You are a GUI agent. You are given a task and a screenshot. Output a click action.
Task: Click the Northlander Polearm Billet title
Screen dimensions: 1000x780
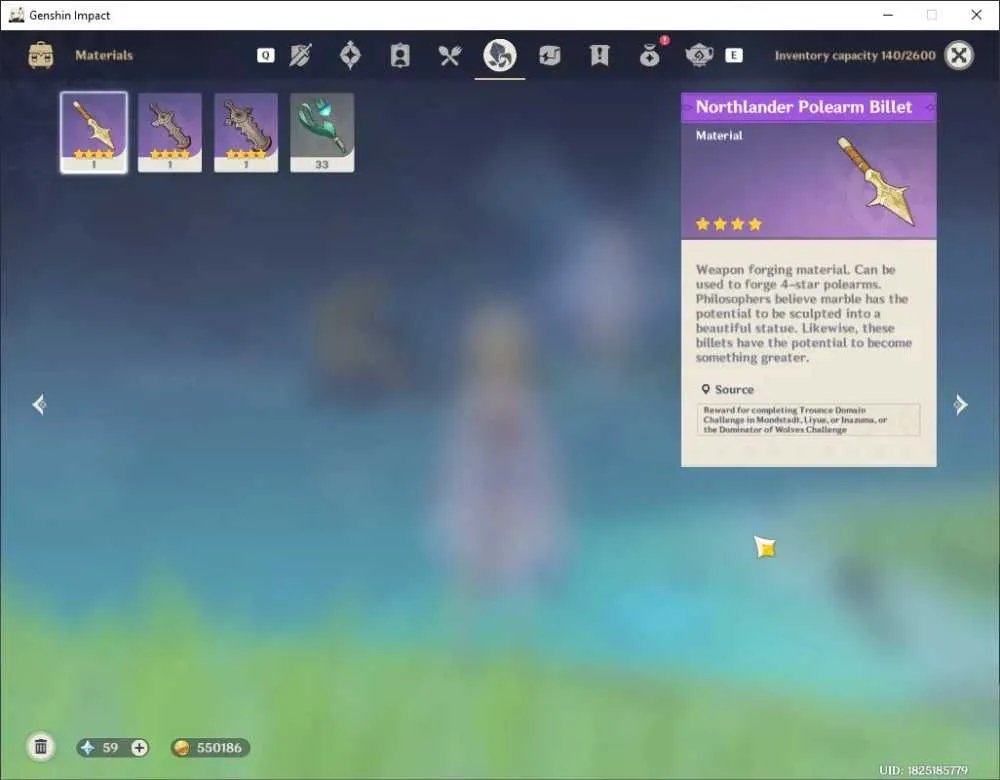point(804,107)
